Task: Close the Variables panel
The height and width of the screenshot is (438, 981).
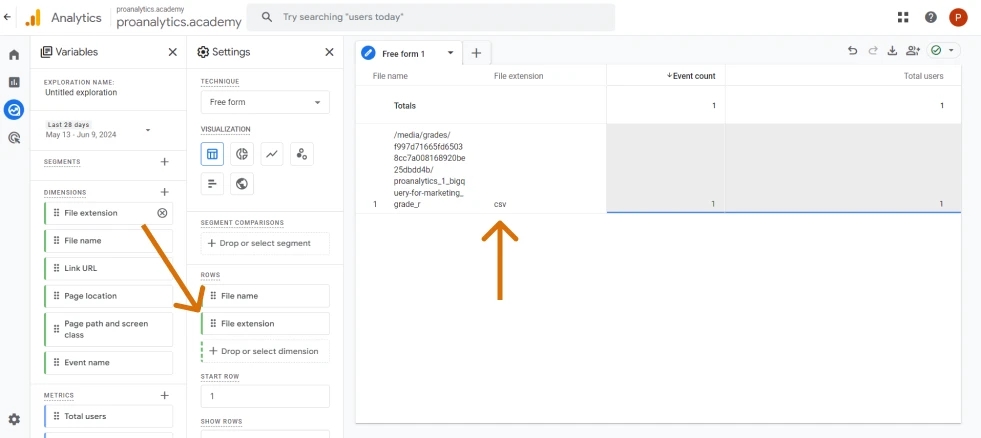Action: (173, 52)
